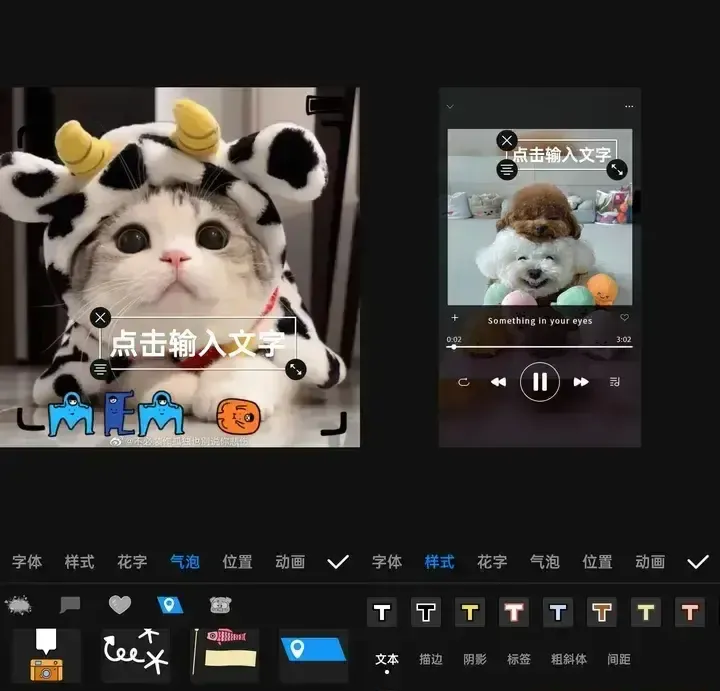This screenshot has height=691, width=720.
Task: Click the rewind button in music player
Action: [498, 382]
